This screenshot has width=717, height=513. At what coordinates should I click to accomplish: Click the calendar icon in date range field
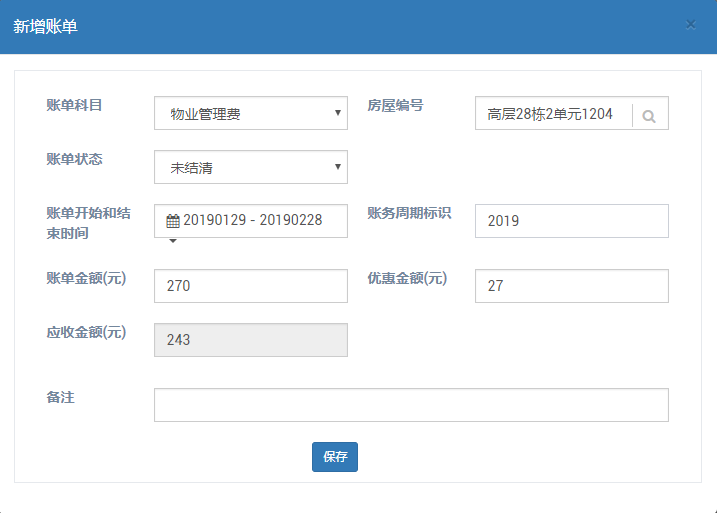click(173, 221)
